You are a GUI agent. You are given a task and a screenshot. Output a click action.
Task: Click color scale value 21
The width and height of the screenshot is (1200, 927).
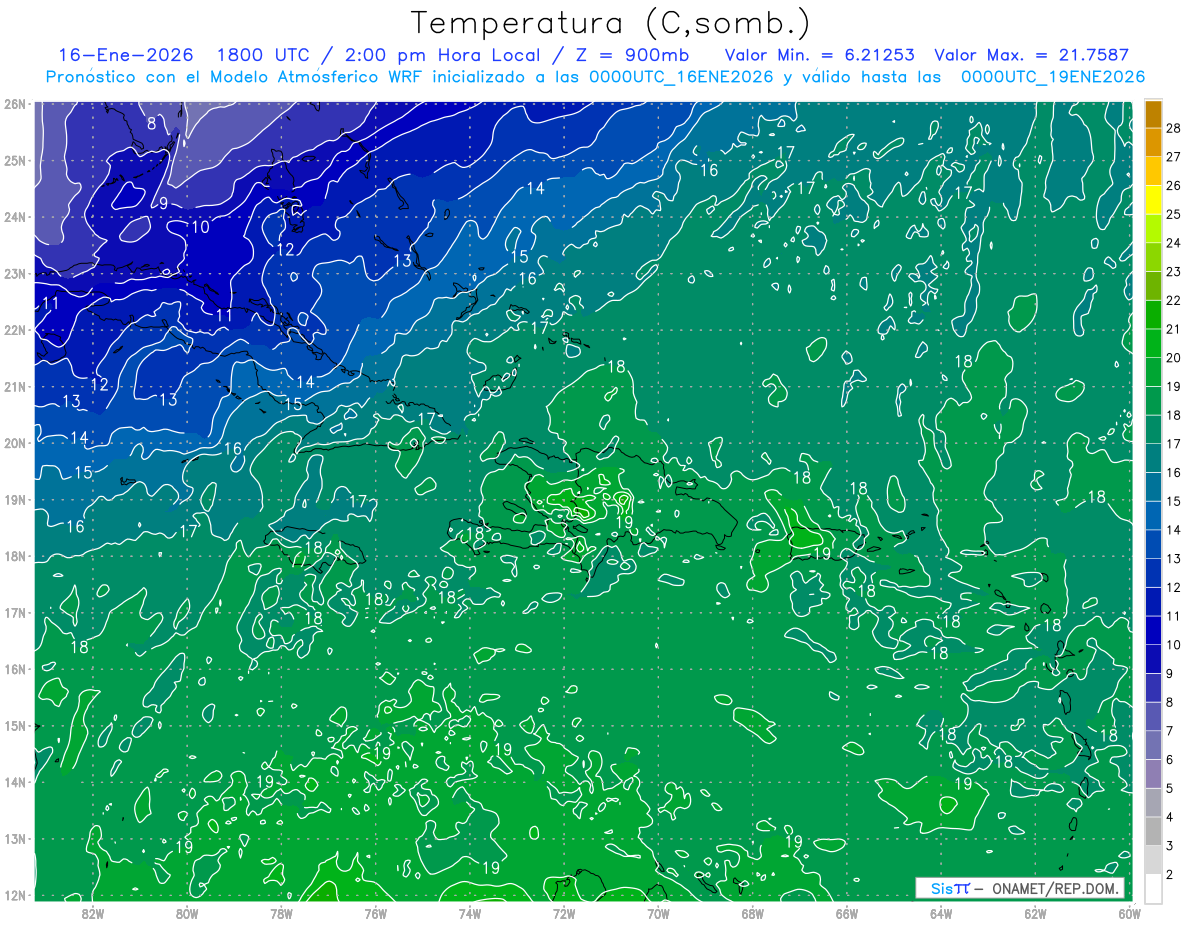pos(1174,329)
